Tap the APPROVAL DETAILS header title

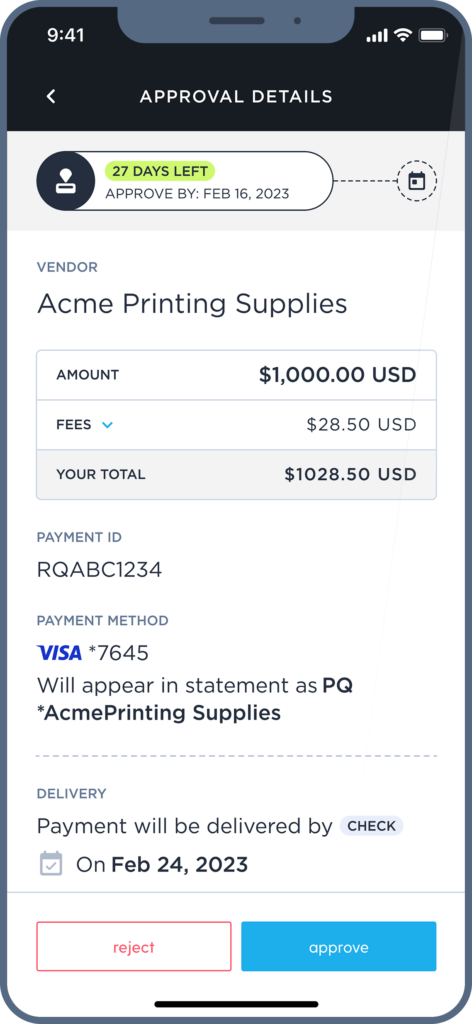click(236, 97)
